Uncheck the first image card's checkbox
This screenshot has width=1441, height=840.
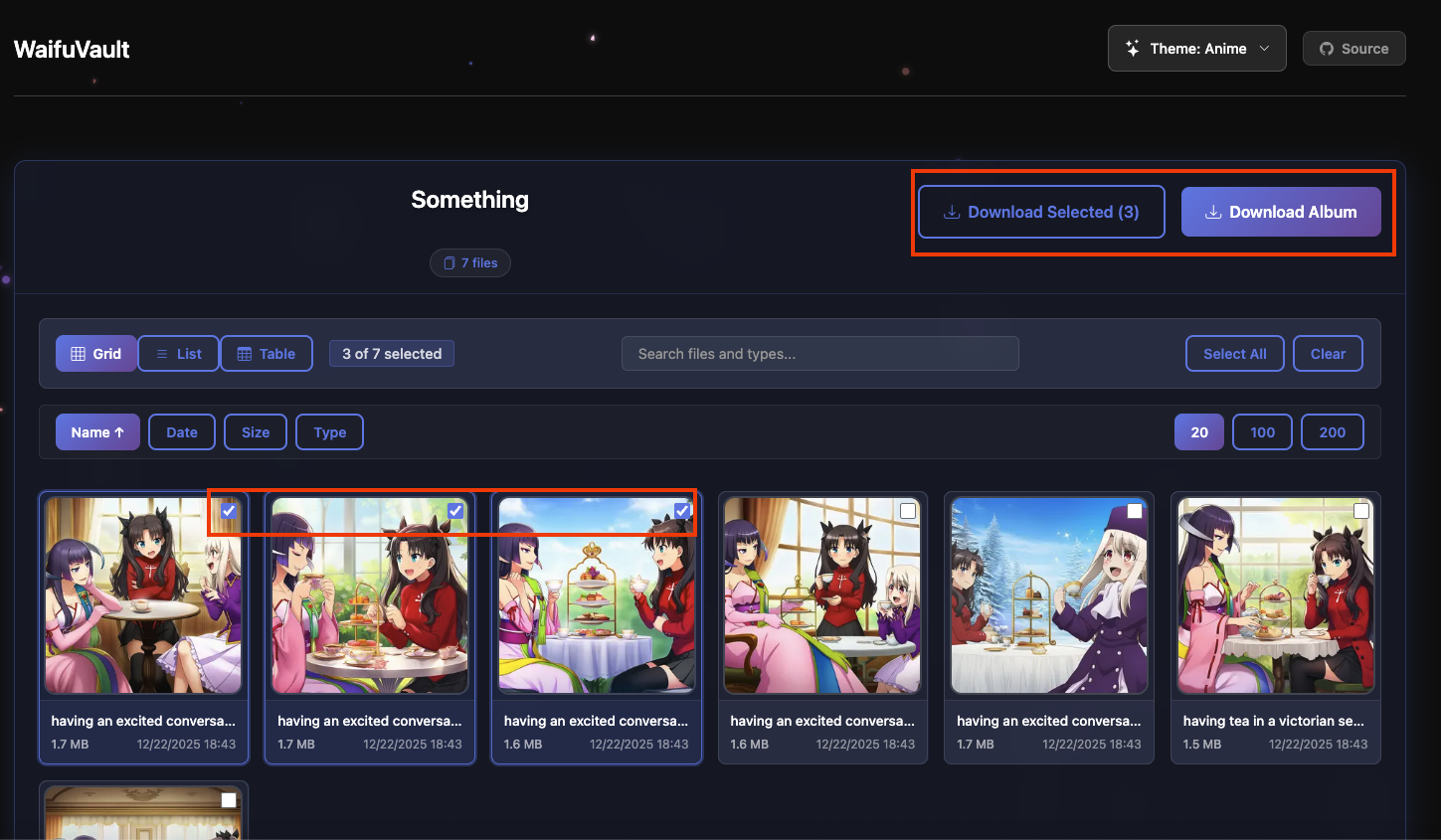(229, 511)
